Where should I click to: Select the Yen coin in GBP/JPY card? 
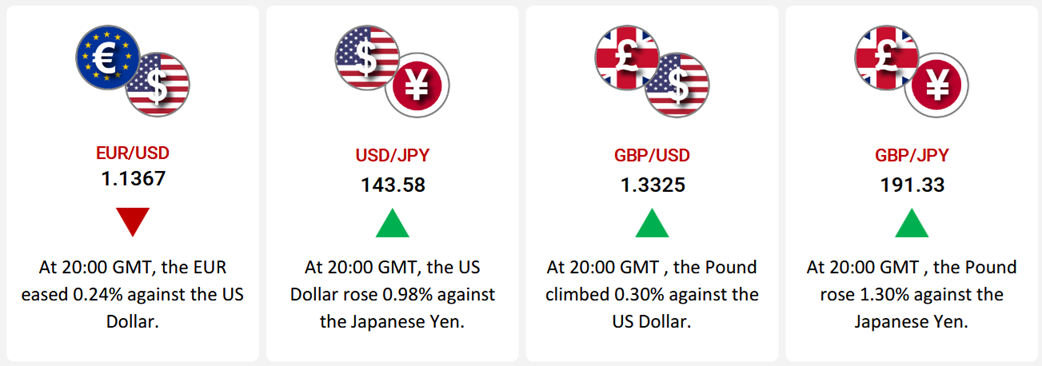click(936, 84)
